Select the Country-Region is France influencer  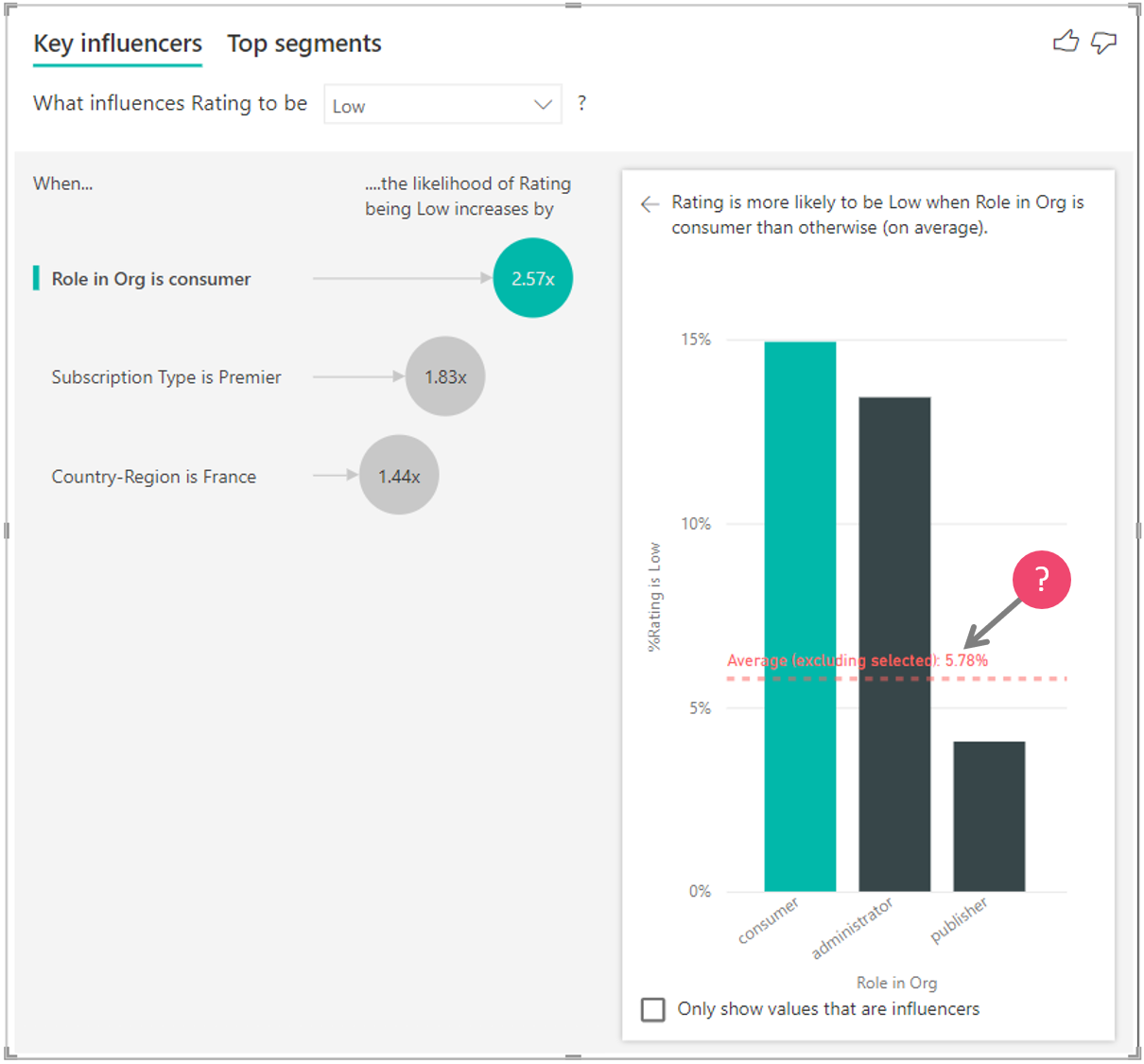153,476
